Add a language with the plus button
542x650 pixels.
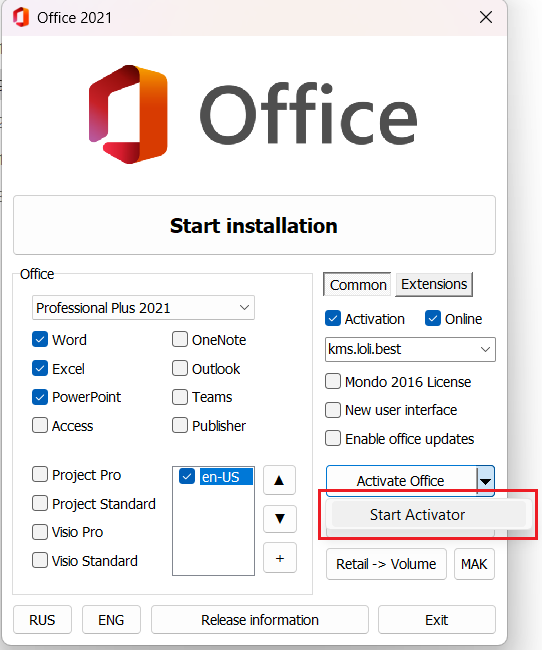coord(280,558)
